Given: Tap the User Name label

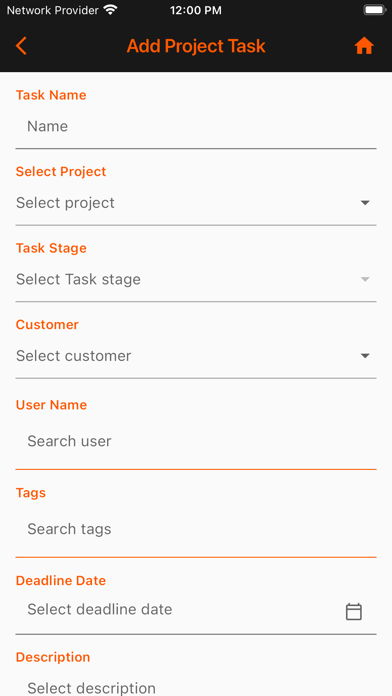Looking at the screenshot, I should [51, 405].
